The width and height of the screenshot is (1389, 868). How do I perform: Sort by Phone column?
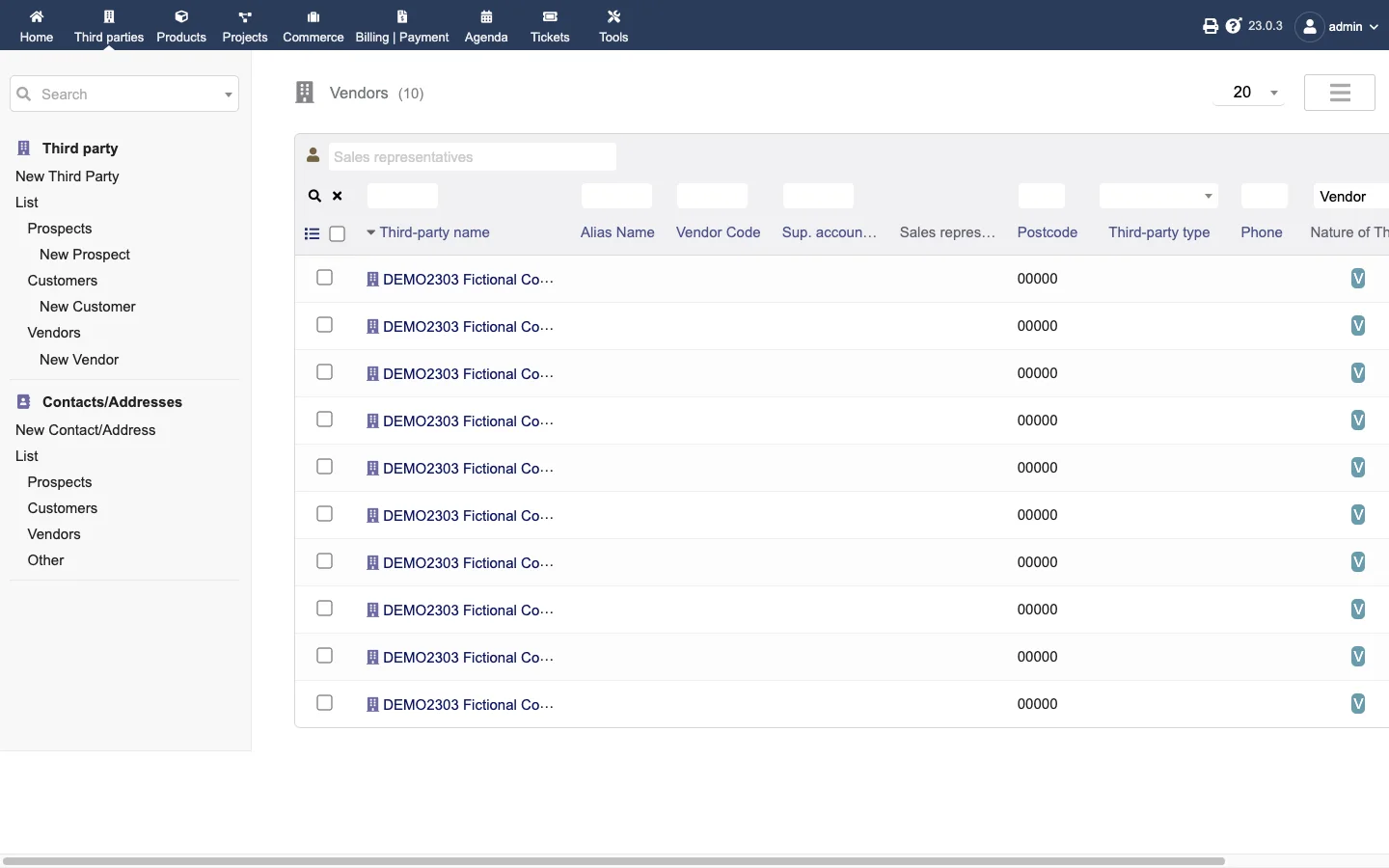(x=1262, y=232)
